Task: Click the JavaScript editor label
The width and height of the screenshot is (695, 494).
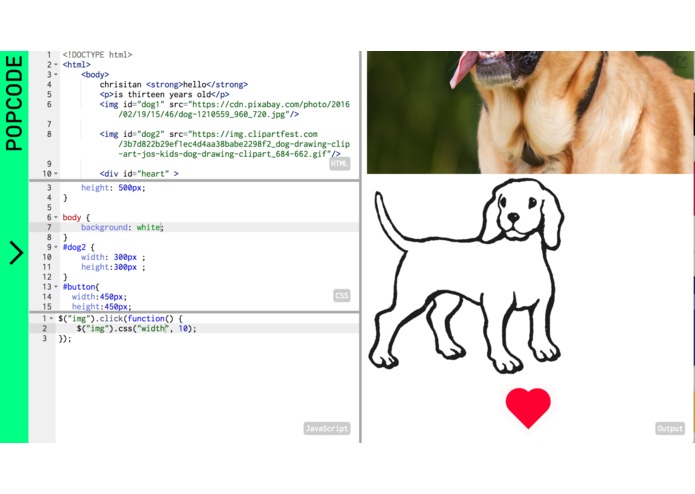Action: [327, 428]
